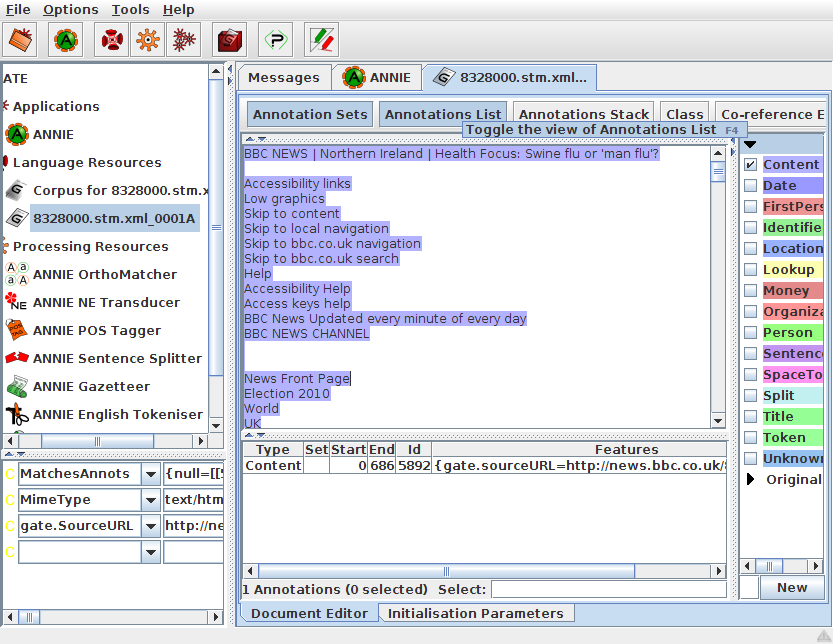Click the ANNIE NE Transducer icon
The height and width of the screenshot is (644, 833).
pos(16,302)
